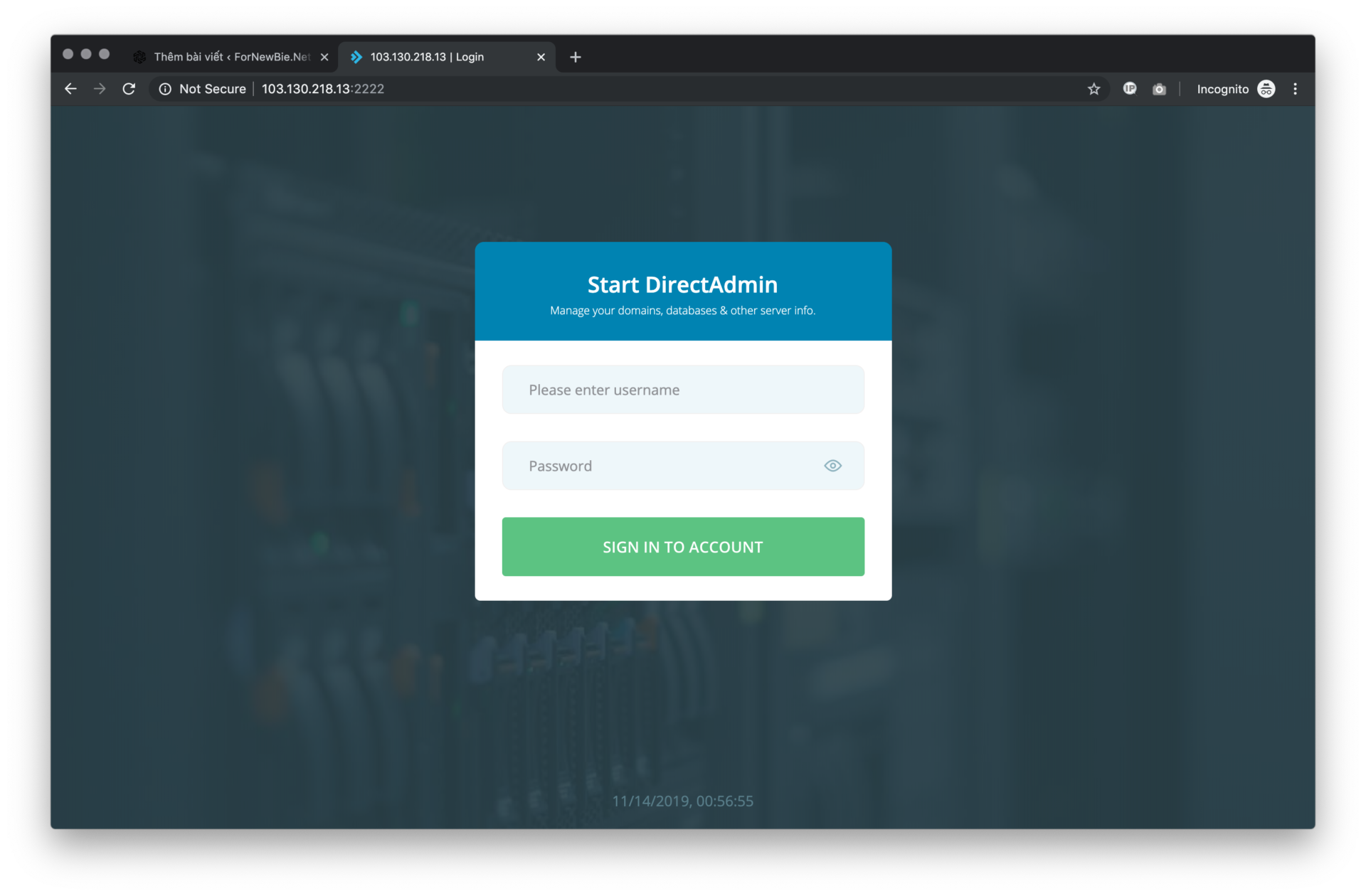Click the username input field
Image resolution: width=1366 pixels, height=896 pixels.
[x=682, y=389]
